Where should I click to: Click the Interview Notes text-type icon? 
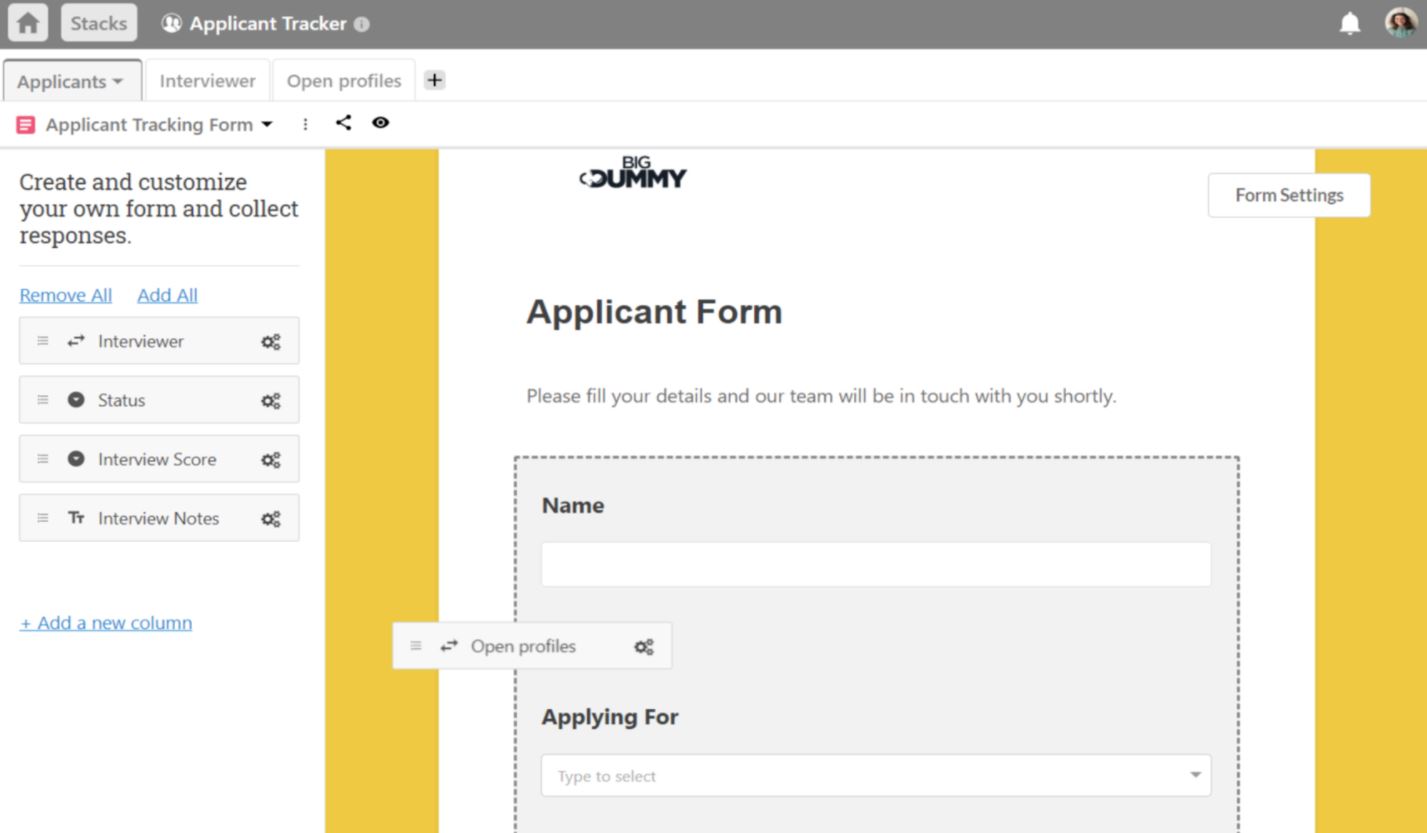pos(76,518)
